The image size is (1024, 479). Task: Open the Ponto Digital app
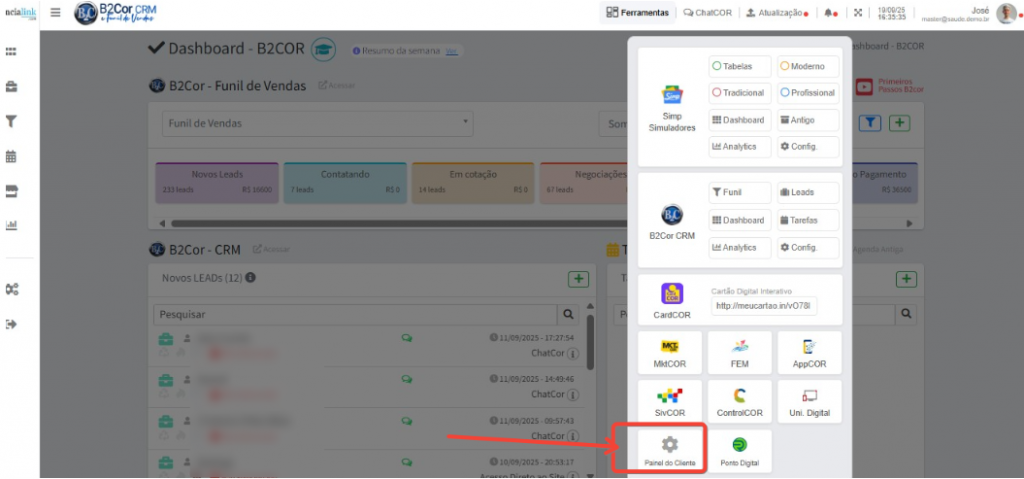(x=739, y=451)
